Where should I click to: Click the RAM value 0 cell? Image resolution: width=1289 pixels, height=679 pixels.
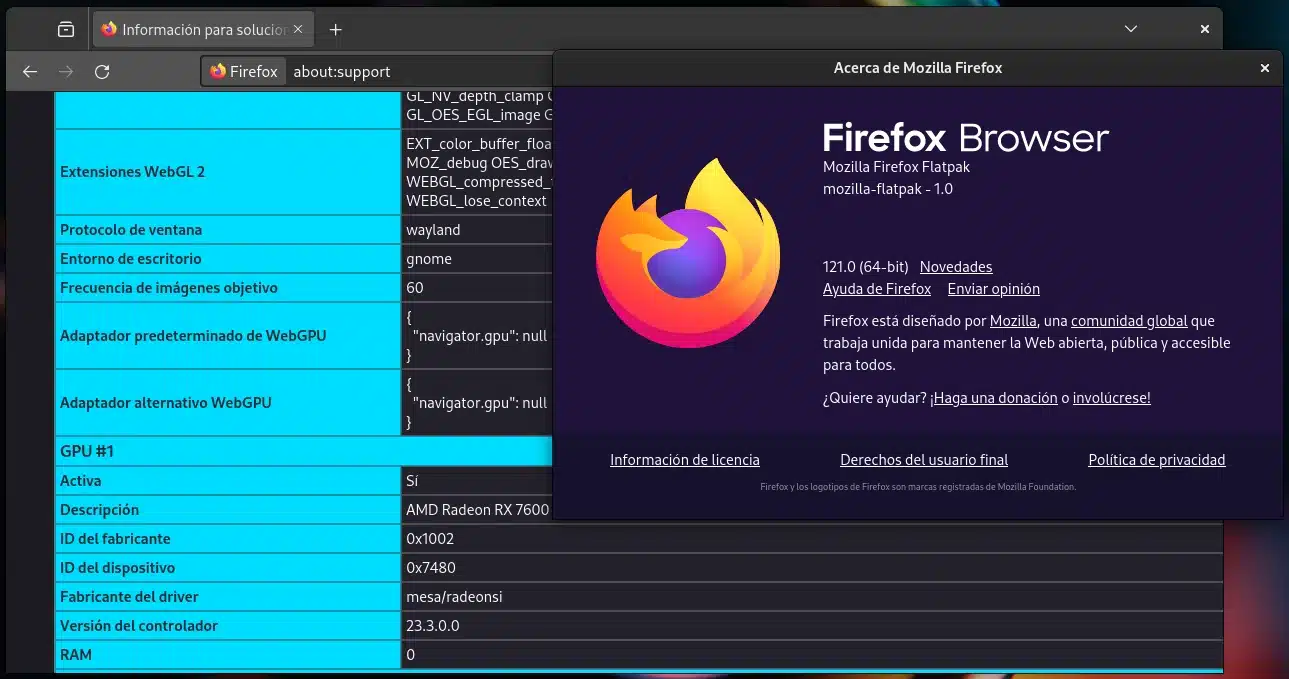coord(812,655)
